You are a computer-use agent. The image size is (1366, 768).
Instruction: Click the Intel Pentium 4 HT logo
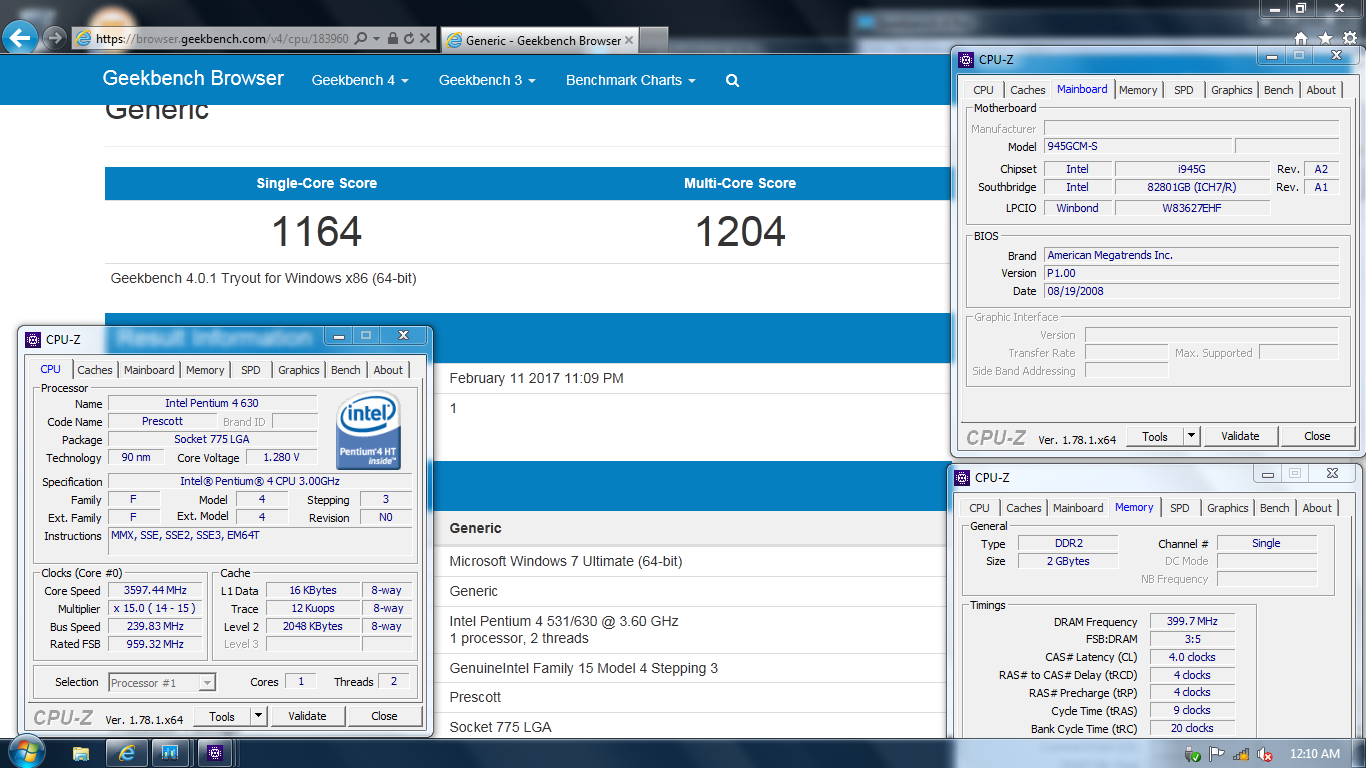369,431
